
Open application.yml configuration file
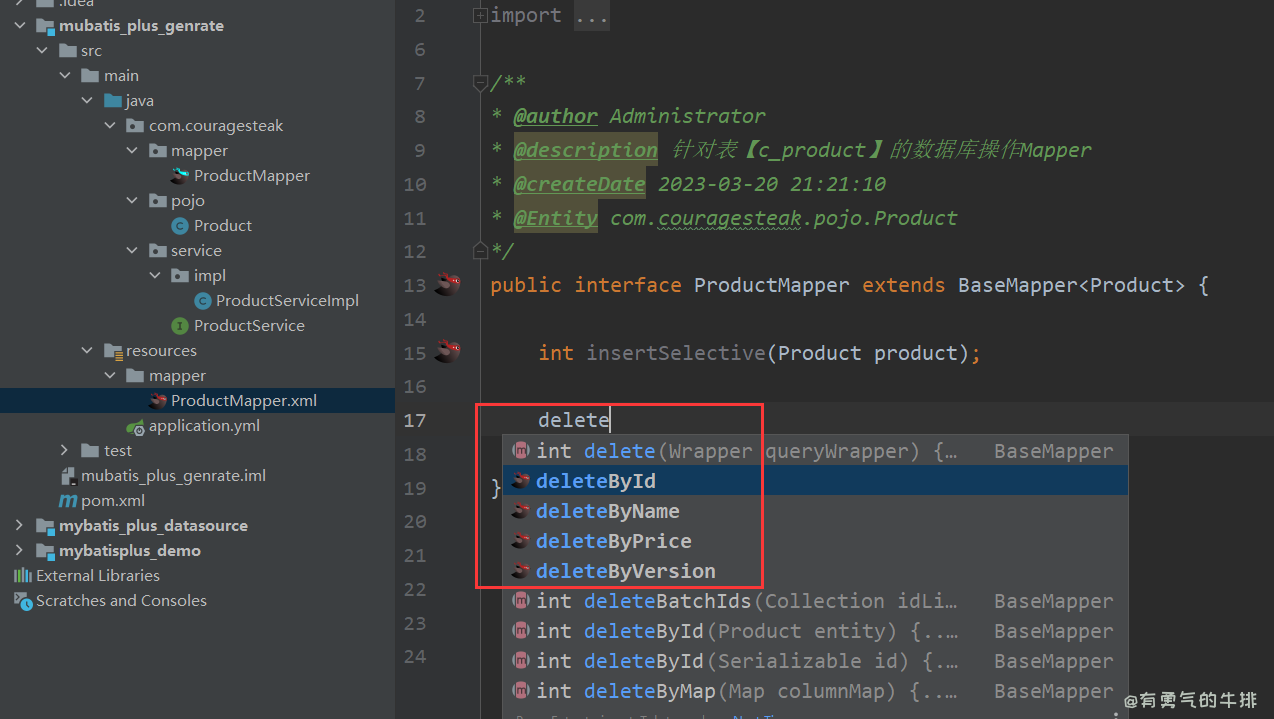tap(204, 426)
